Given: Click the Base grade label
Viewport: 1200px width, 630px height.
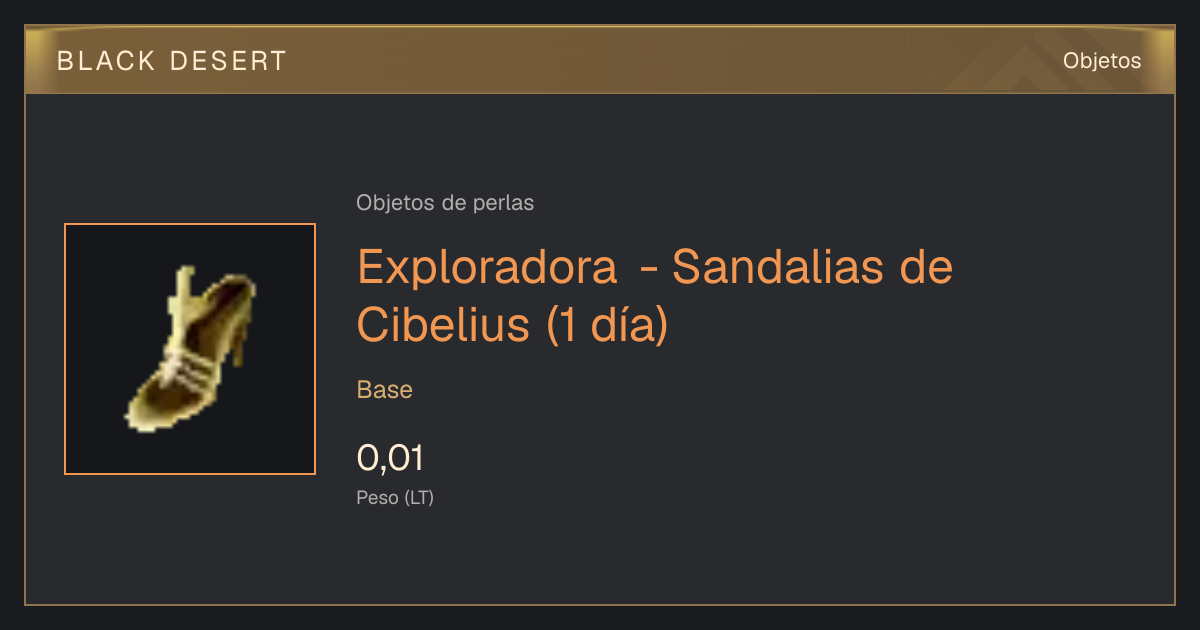Looking at the screenshot, I should [385, 390].
